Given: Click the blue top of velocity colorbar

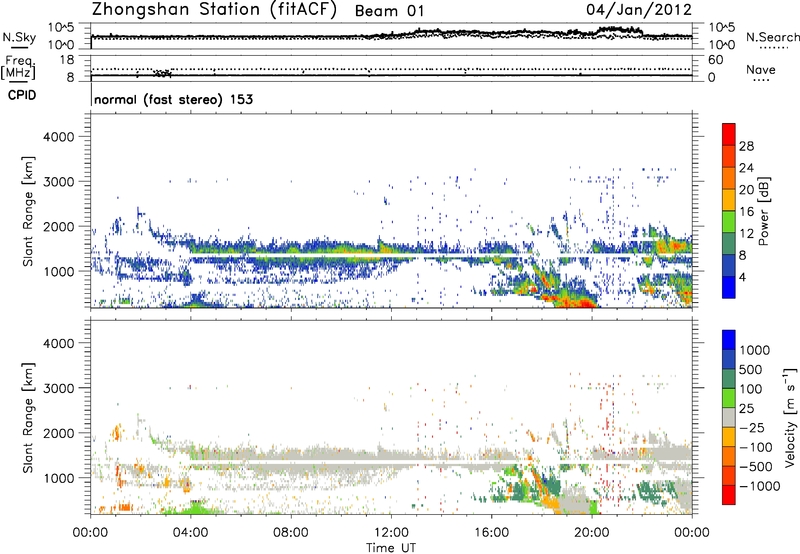Looking at the screenshot, I should tap(729, 340).
